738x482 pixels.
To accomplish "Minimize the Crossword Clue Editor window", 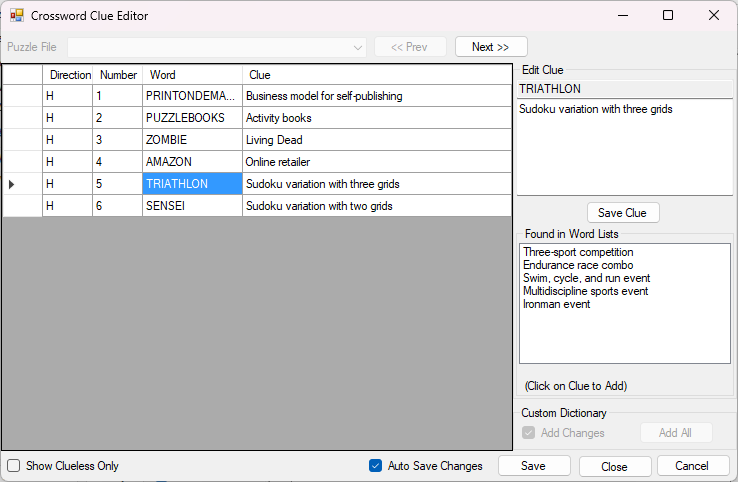I will (x=622, y=16).
